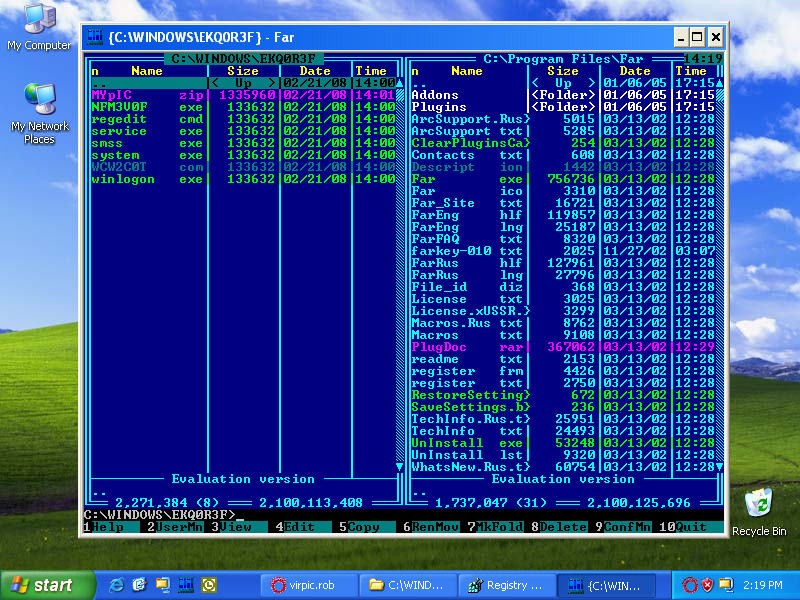
Task: Select NFM3V0F exe in the left panel
Action: [x=243, y=107]
